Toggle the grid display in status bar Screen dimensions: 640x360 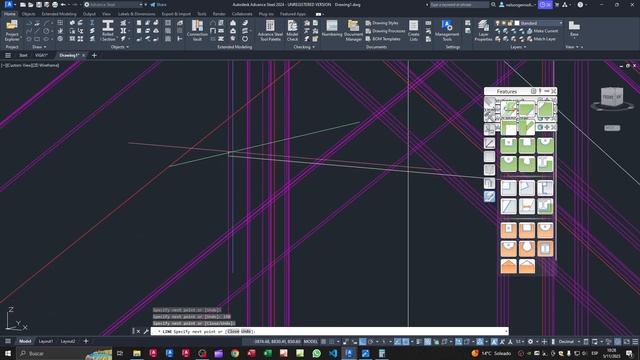tap(324, 341)
